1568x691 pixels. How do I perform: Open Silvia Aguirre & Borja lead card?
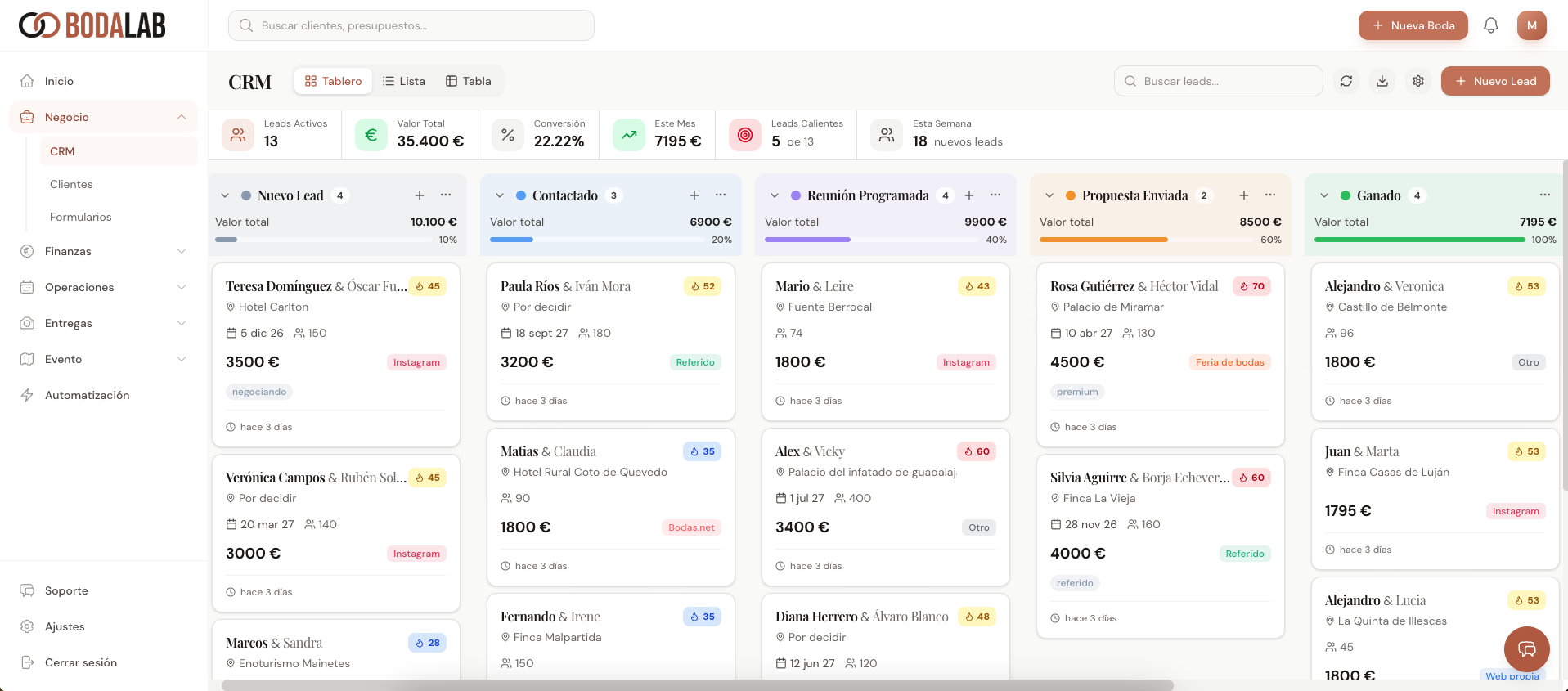pyautogui.click(x=1161, y=546)
